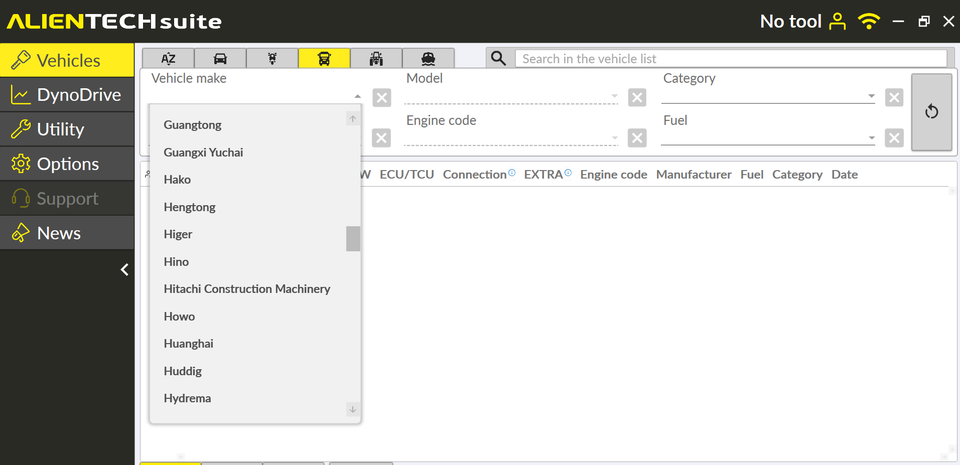Viewport: 960px width, 465px height.
Task: Clear the Model filter
Action: pos(637,97)
